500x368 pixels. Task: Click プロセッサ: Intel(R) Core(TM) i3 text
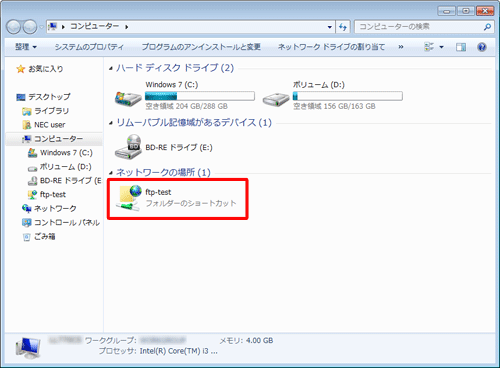click(158, 351)
